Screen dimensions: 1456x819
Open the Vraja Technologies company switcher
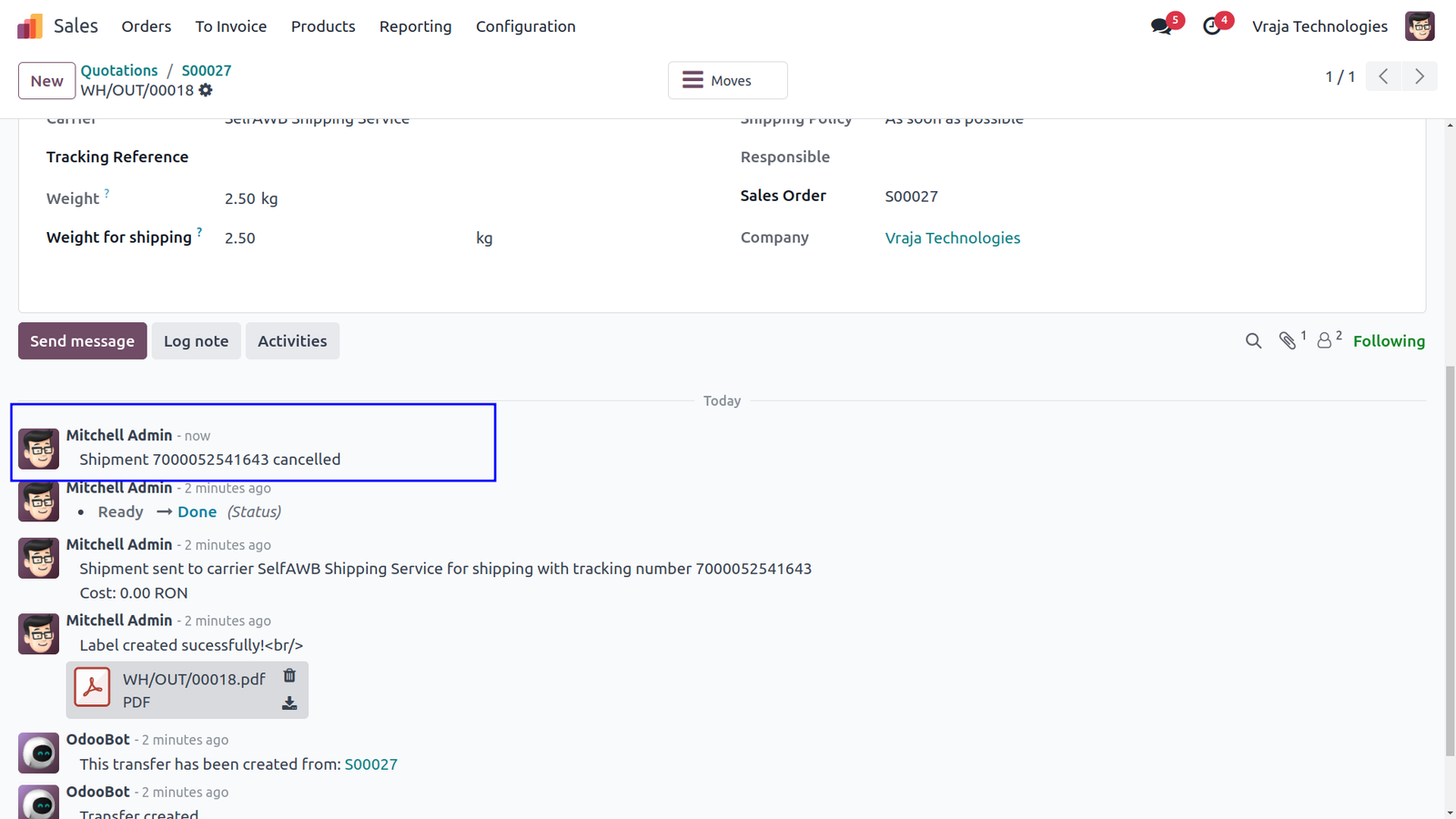(x=1319, y=26)
